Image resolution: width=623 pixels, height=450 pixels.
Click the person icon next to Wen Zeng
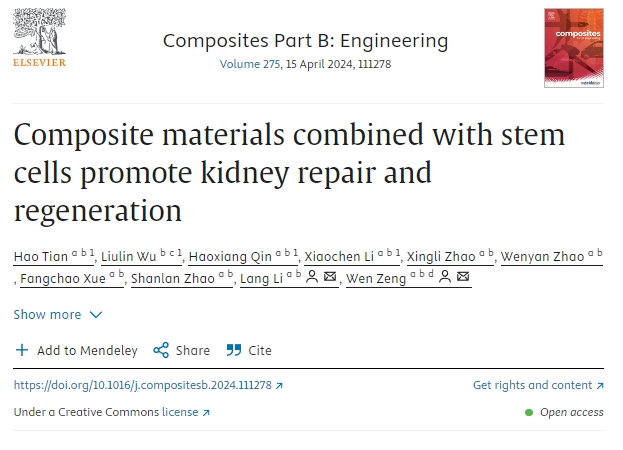point(445,279)
